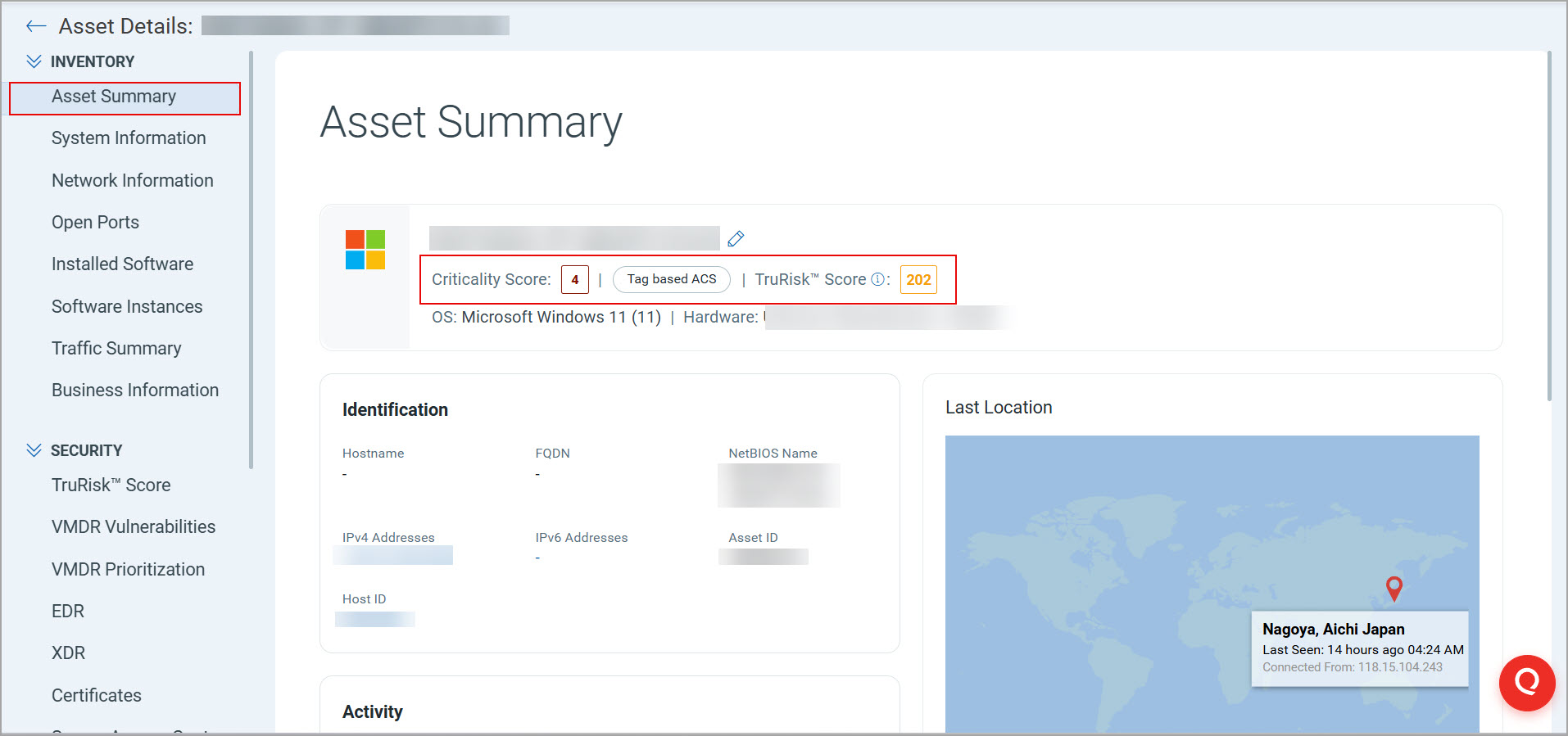Select Asset Summary in the sidebar

coord(114,97)
